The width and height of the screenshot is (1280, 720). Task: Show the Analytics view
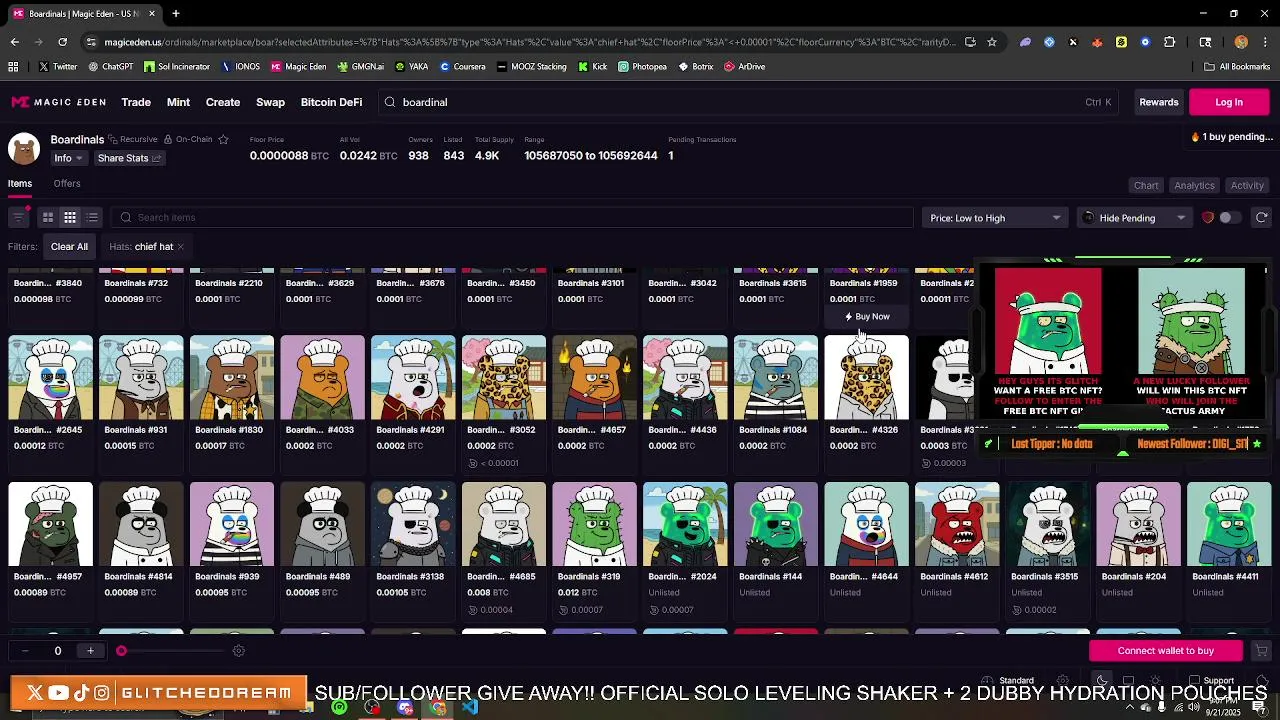[x=1194, y=185]
